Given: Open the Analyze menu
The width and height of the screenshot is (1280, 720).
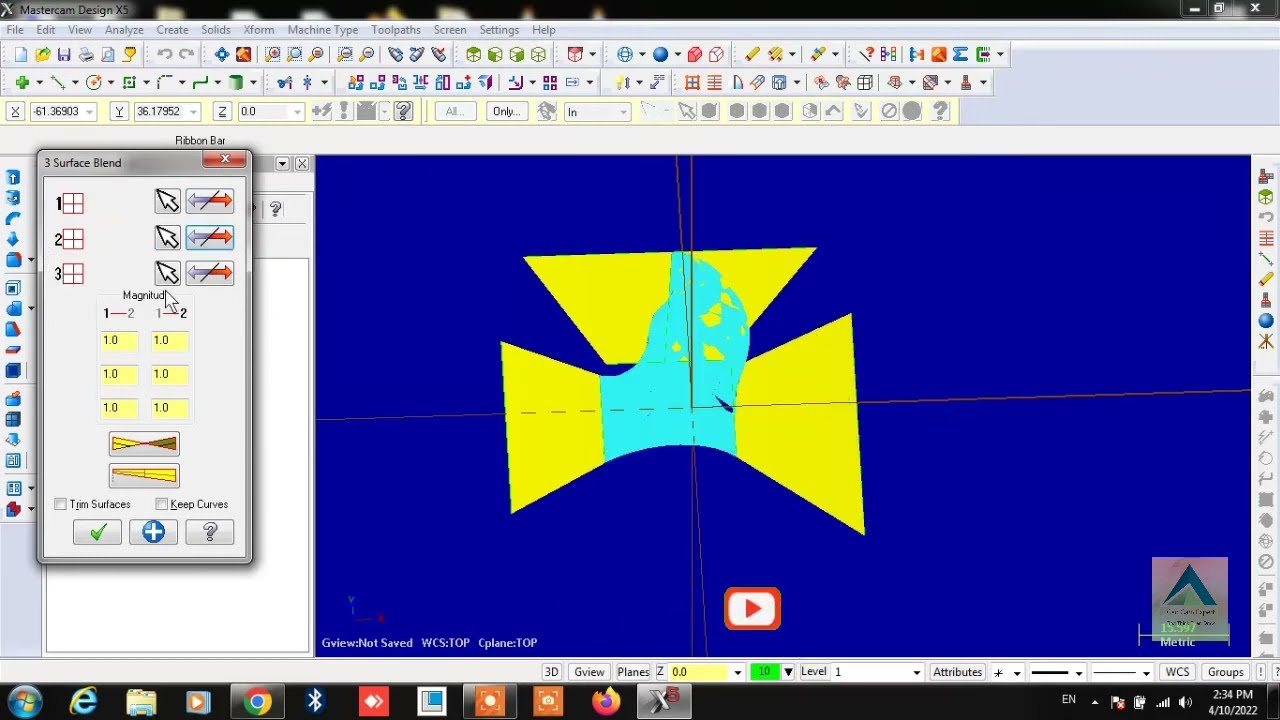Looking at the screenshot, I should (x=124, y=30).
